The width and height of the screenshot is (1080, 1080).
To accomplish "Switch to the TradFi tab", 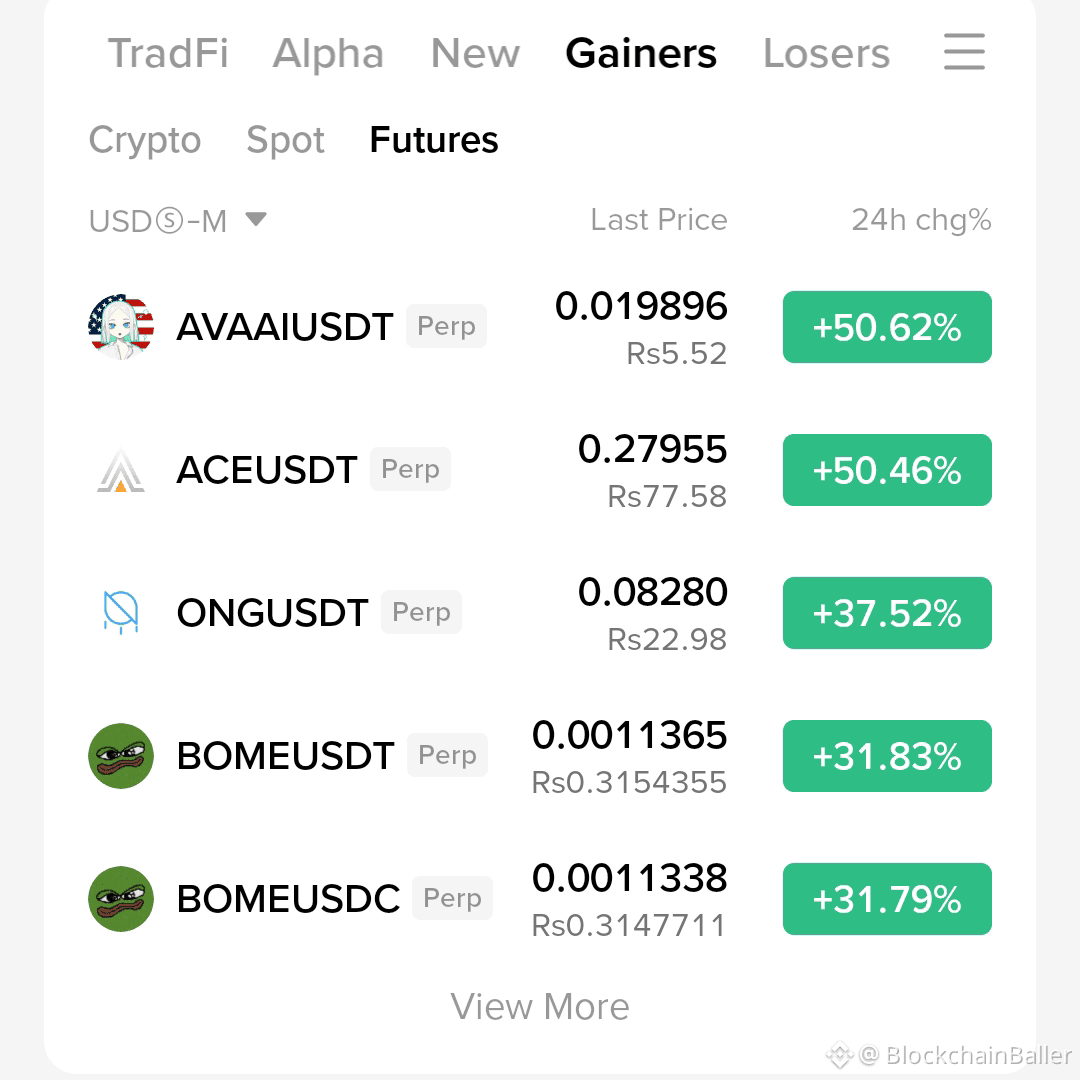I will coord(167,53).
